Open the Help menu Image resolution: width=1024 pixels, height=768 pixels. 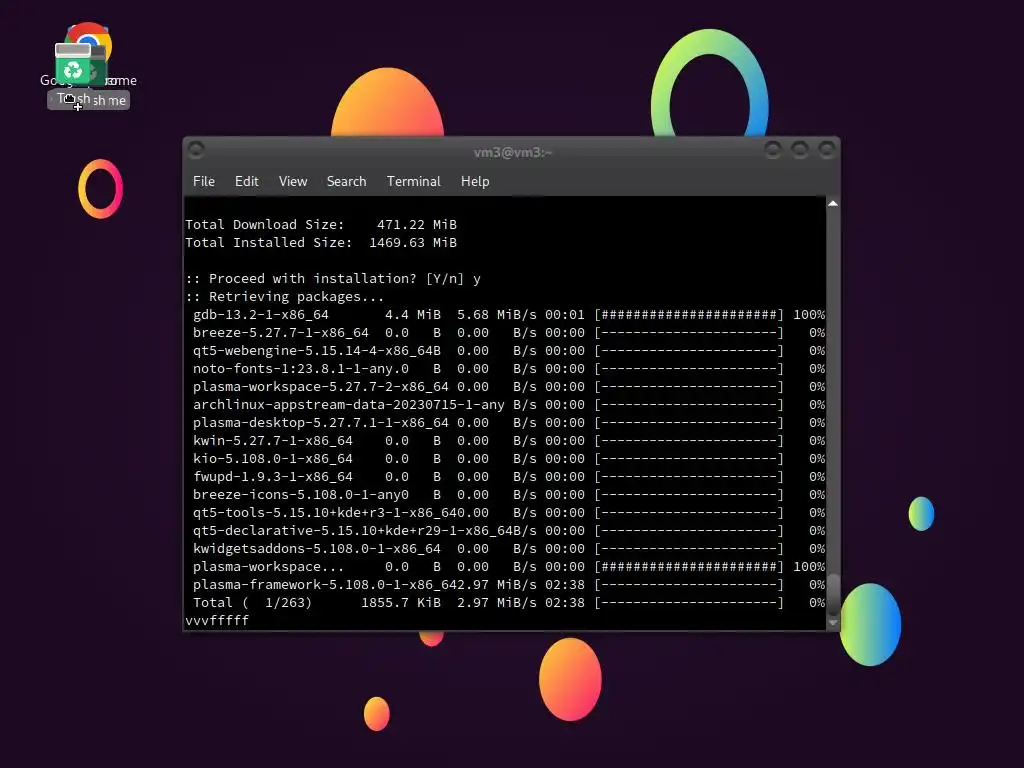475,182
